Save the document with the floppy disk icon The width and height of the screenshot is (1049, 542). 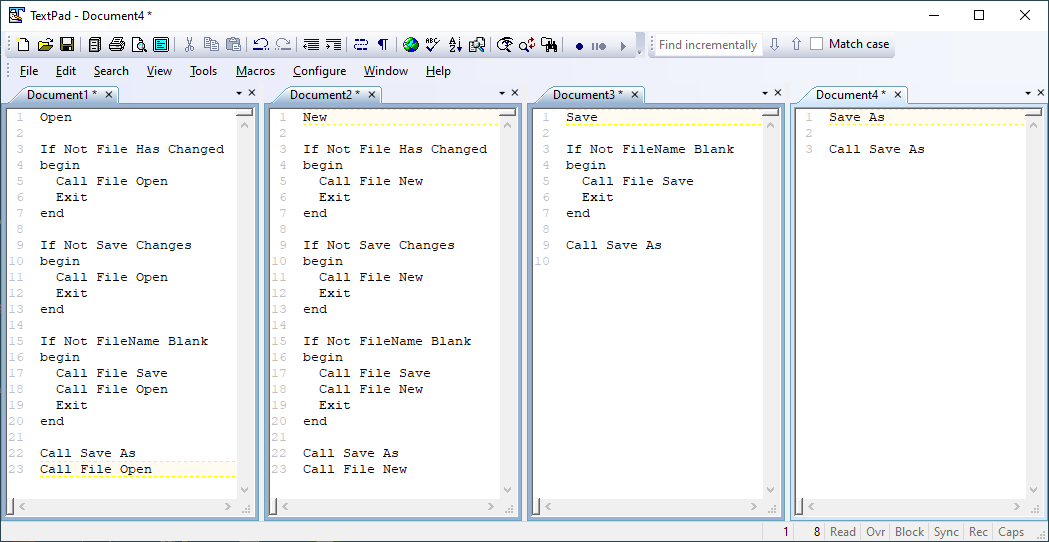click(x=67, y=45)
